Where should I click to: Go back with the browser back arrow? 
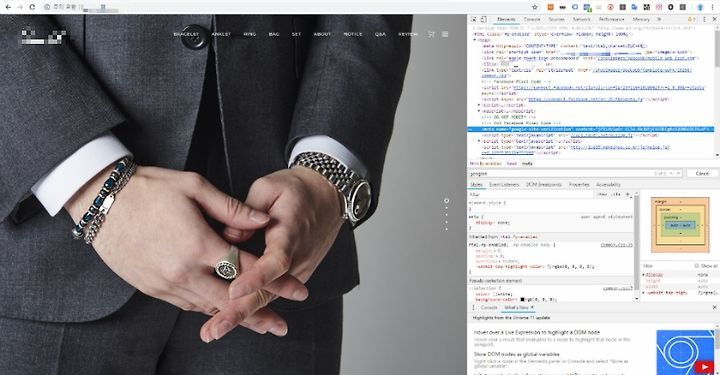click(x=8, y=7)
